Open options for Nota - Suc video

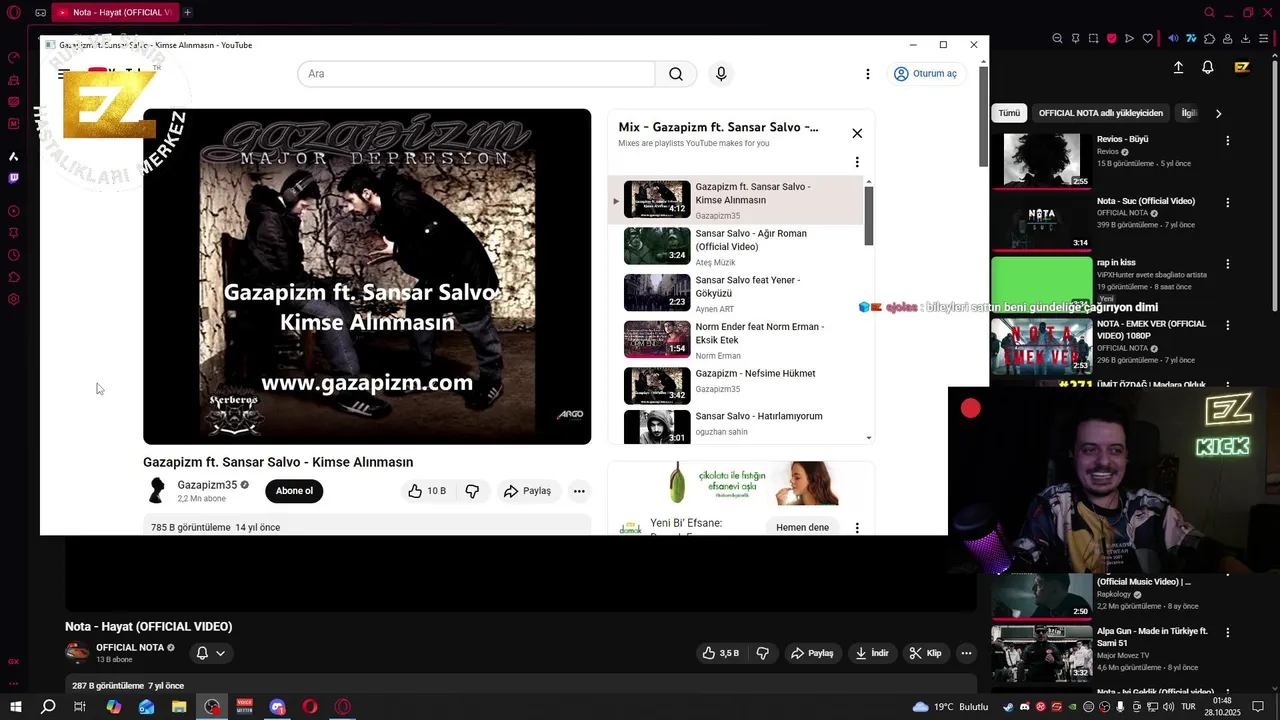pyautogui.click(x=1228, y=202)
